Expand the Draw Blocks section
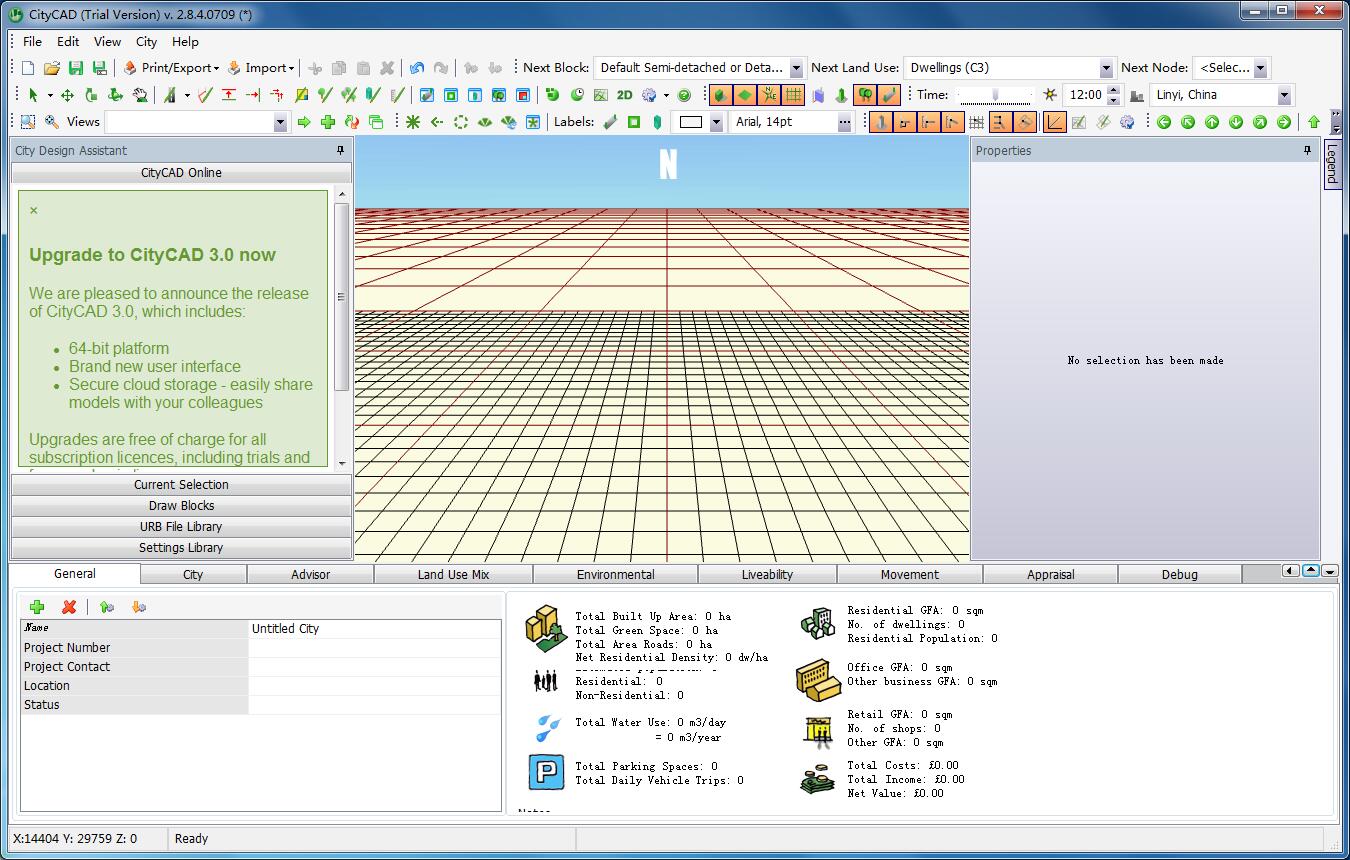Screen dimensions: 1350x860 [x=181, y=506]
